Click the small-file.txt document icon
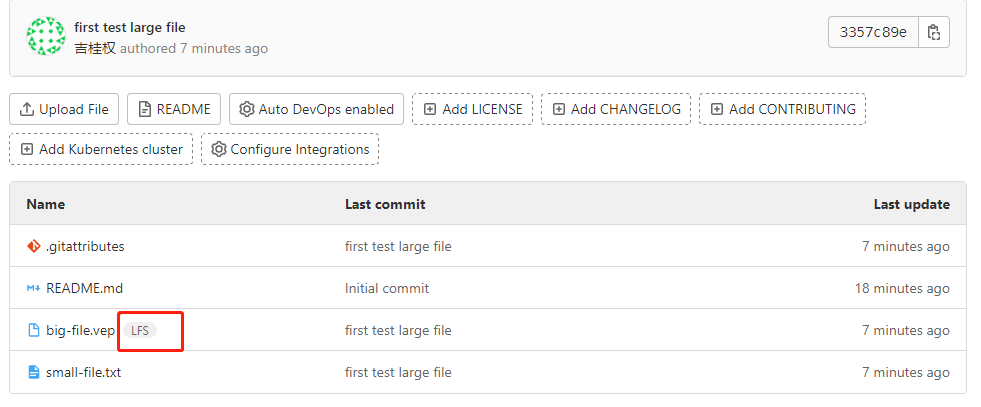Image resolution: width=981 pixels, height=407 pixels. (x=34, y=372)
